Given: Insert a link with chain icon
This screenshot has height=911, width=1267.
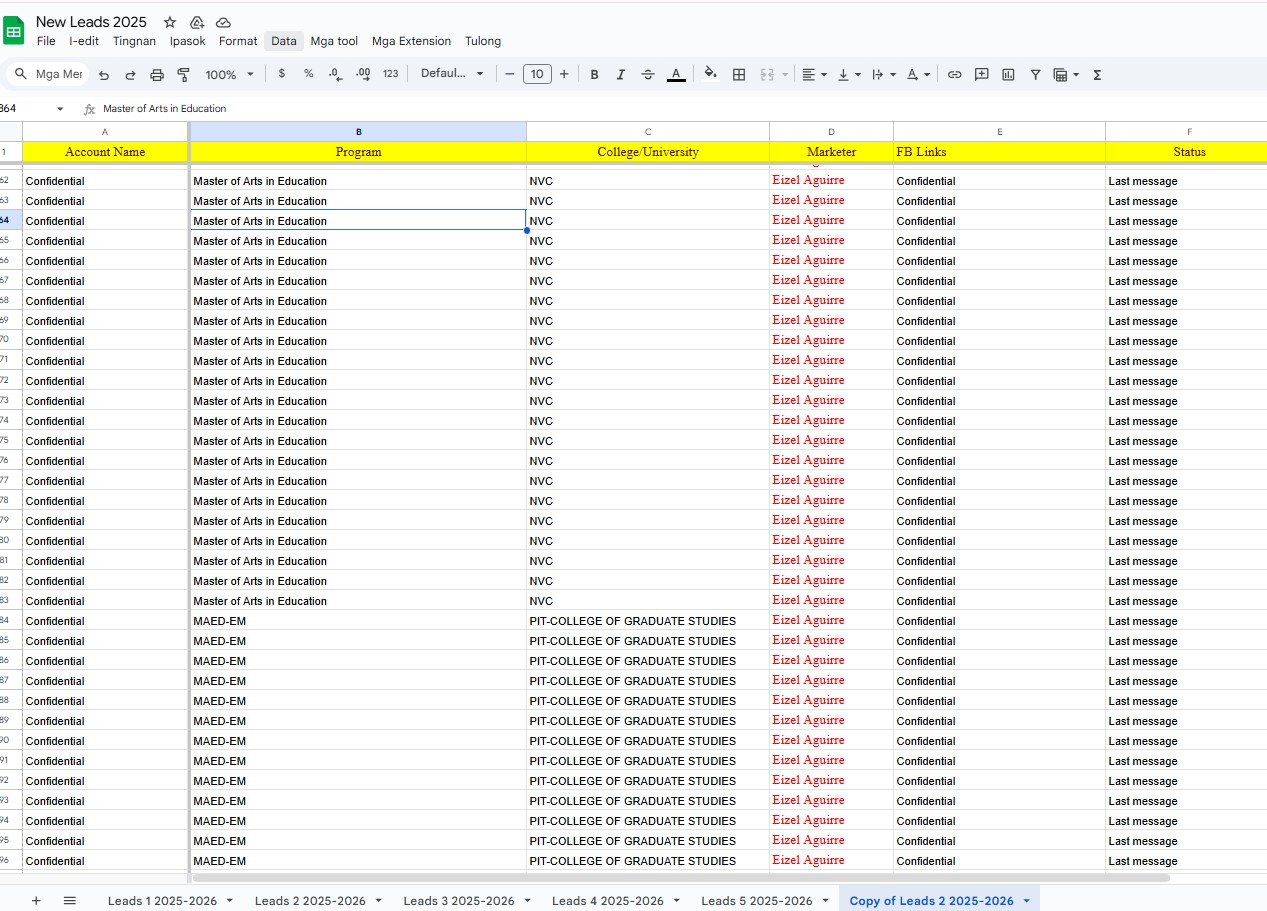Looking at the screenshot, I should click(x=955, y=75).
